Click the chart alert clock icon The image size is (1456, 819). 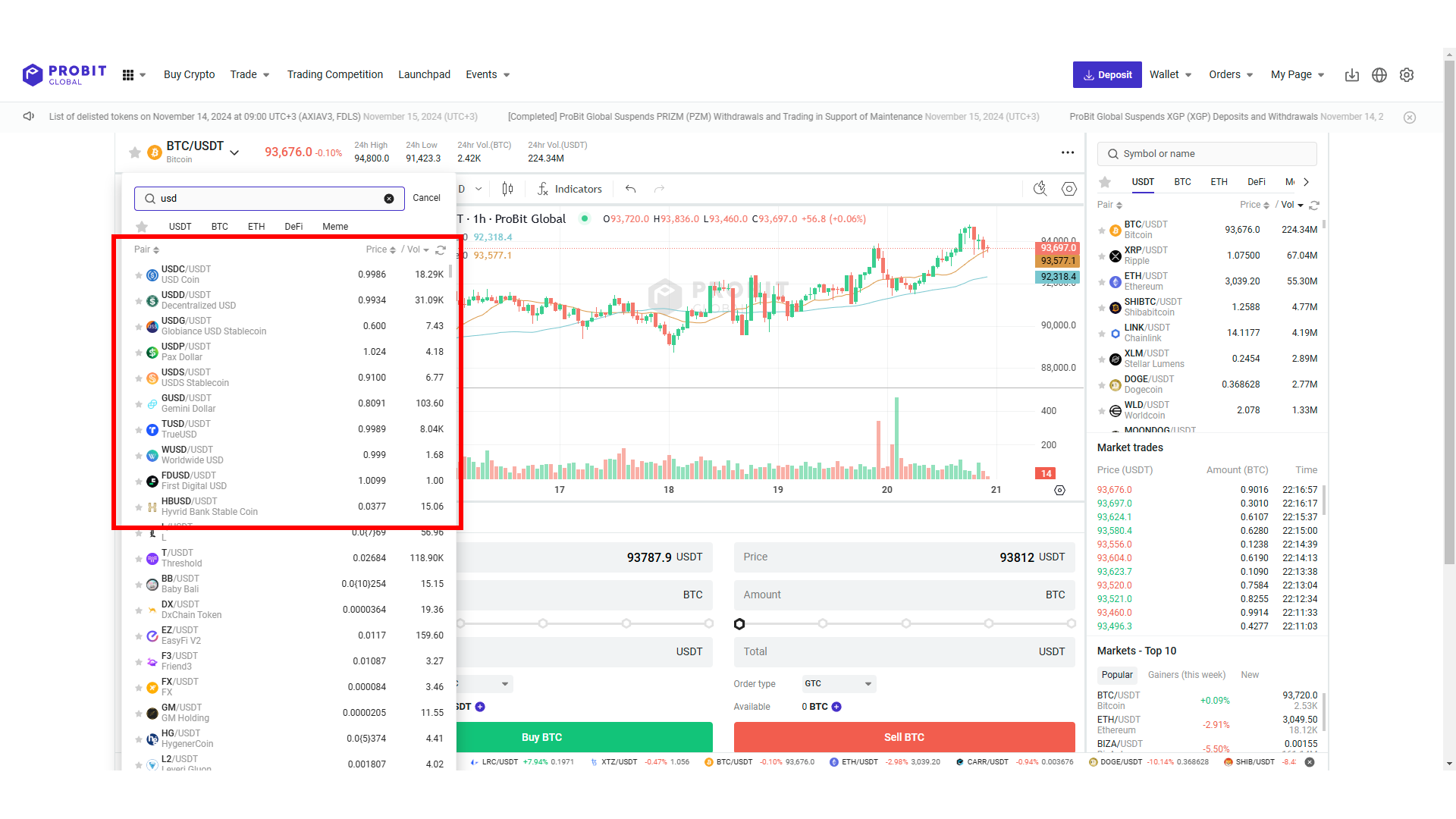point(1040,189)
